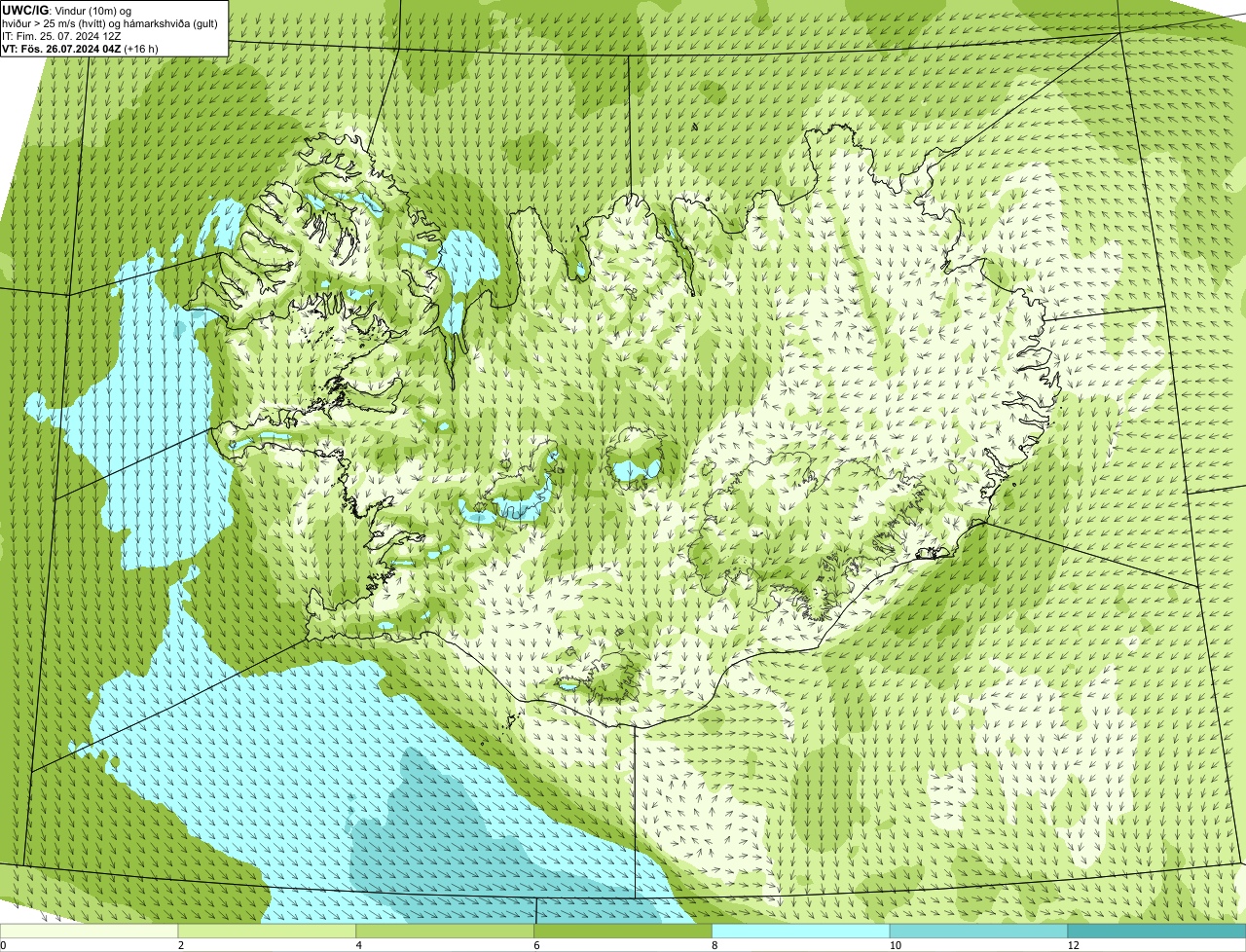Click the 6–8 m/s dark green legend swatch

[x=623, y=931]
